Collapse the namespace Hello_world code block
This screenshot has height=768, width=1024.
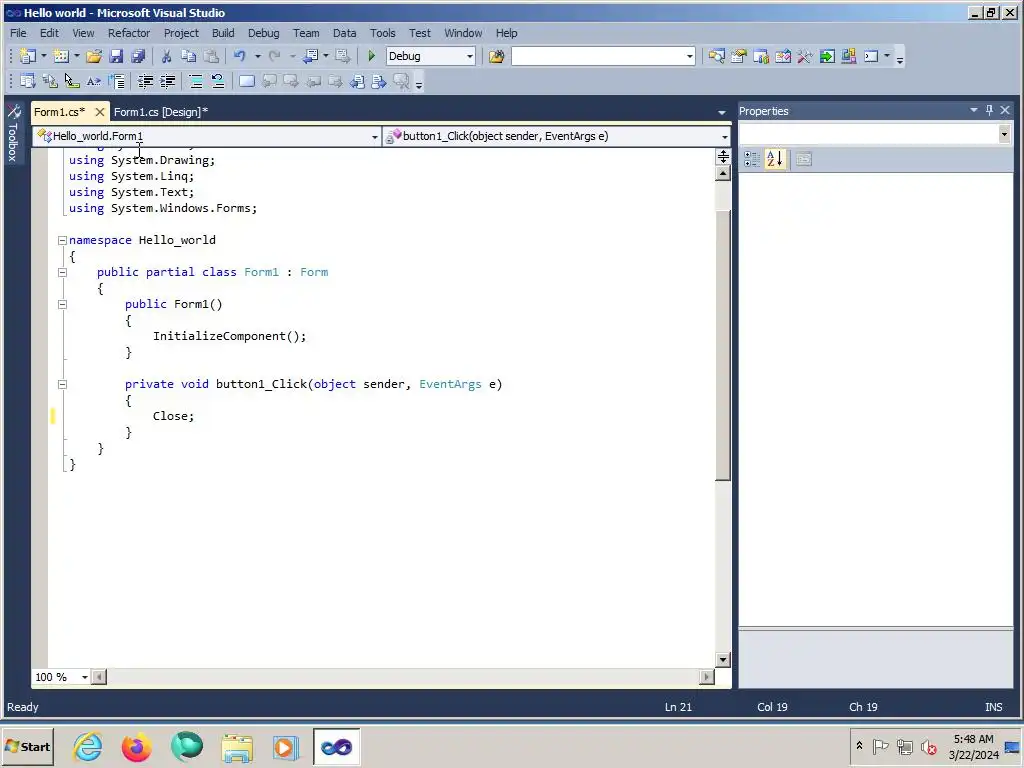click(62, 240)
